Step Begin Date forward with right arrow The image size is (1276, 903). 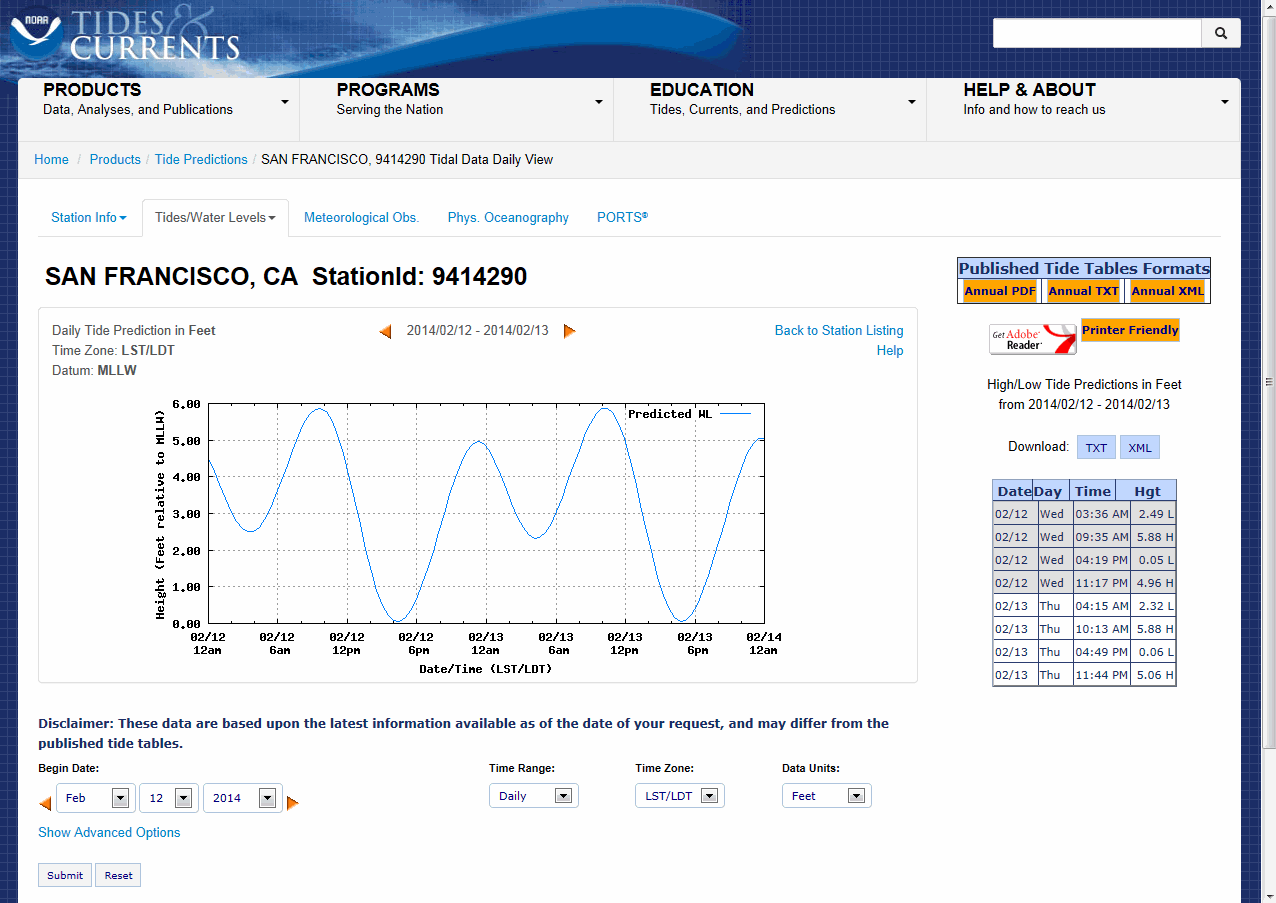click(292, 802)
